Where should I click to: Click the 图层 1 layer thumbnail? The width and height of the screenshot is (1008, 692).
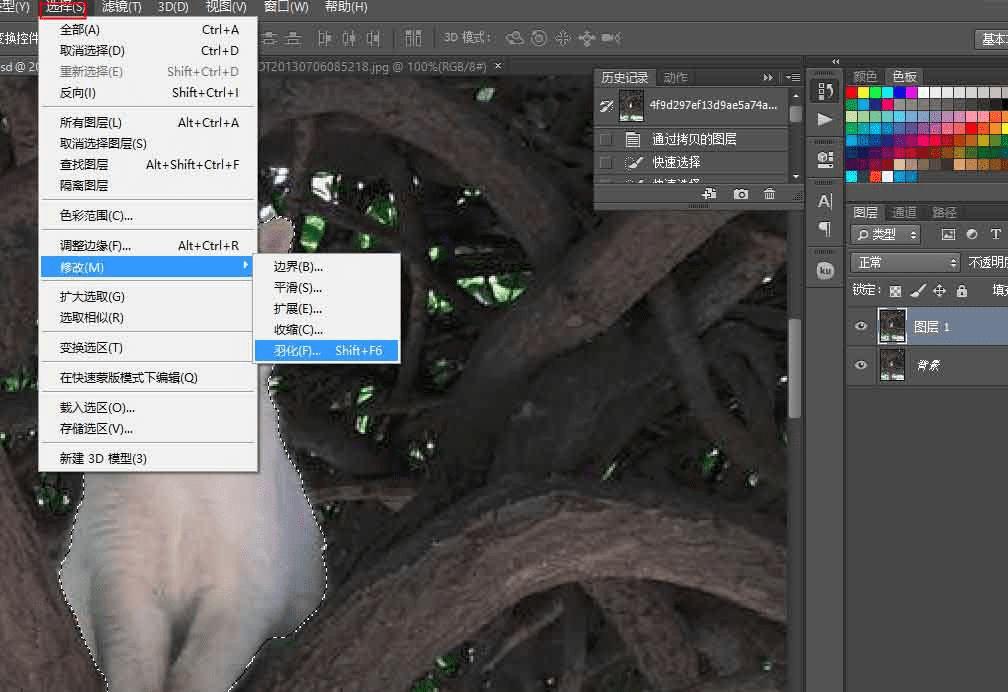click(891, 326)
